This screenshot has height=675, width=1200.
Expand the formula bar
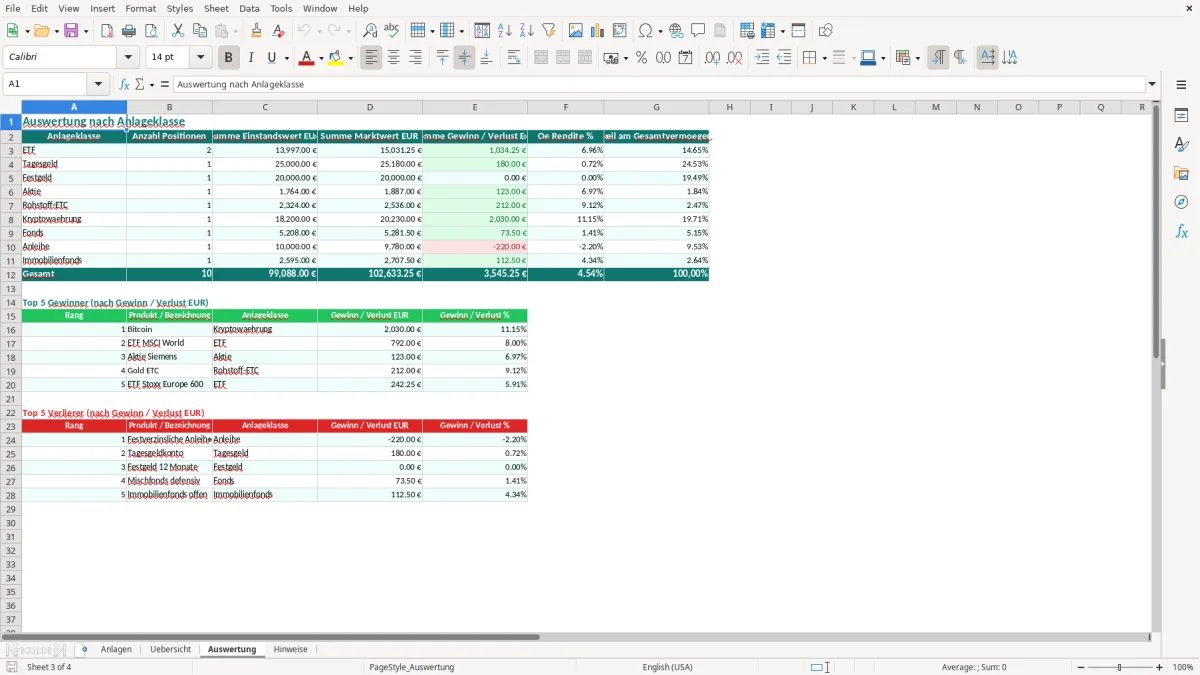pyautogui.click(x=1153, y=85)
